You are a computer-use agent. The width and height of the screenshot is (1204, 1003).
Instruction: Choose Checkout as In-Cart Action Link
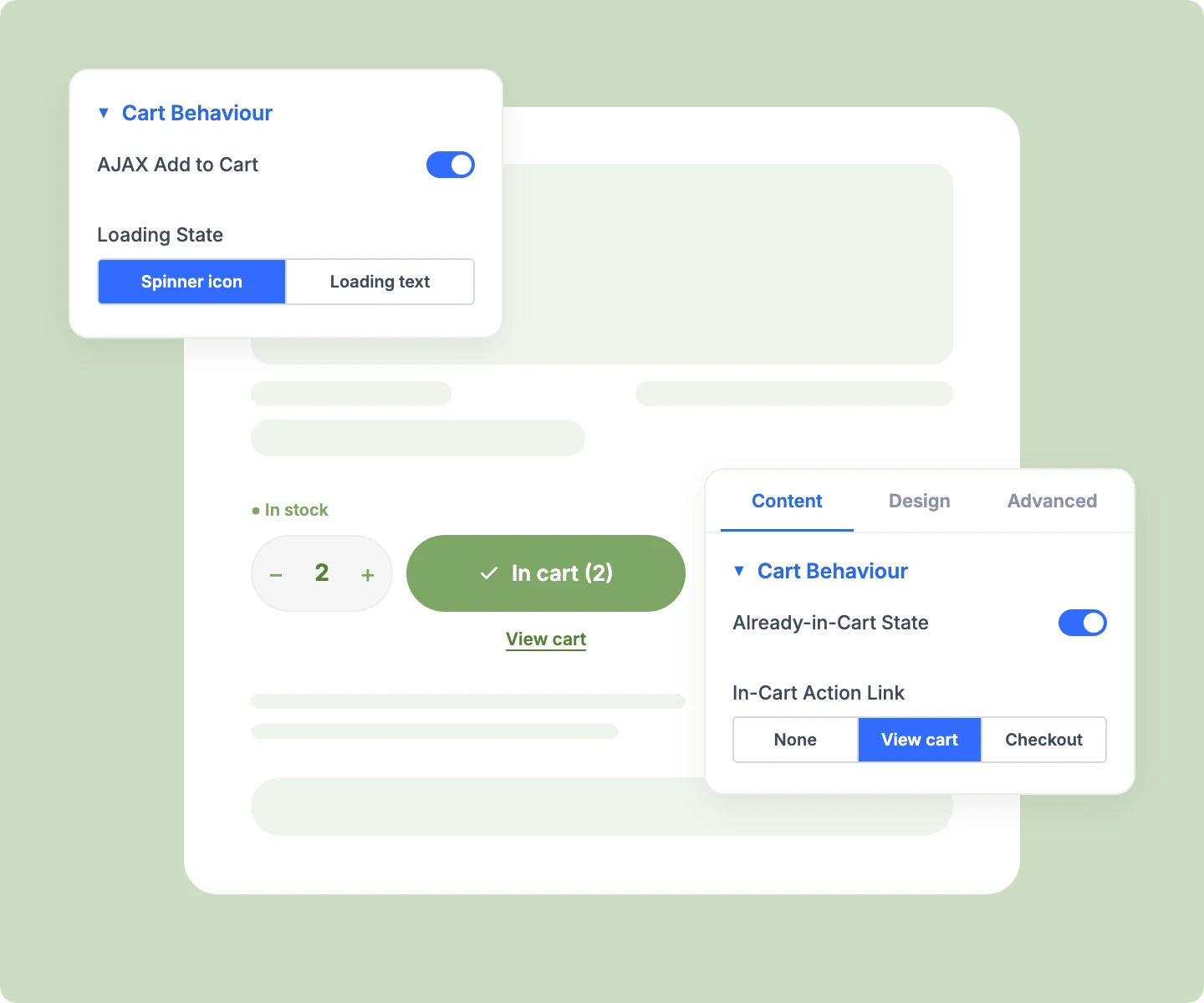[x=1043, y=740]
